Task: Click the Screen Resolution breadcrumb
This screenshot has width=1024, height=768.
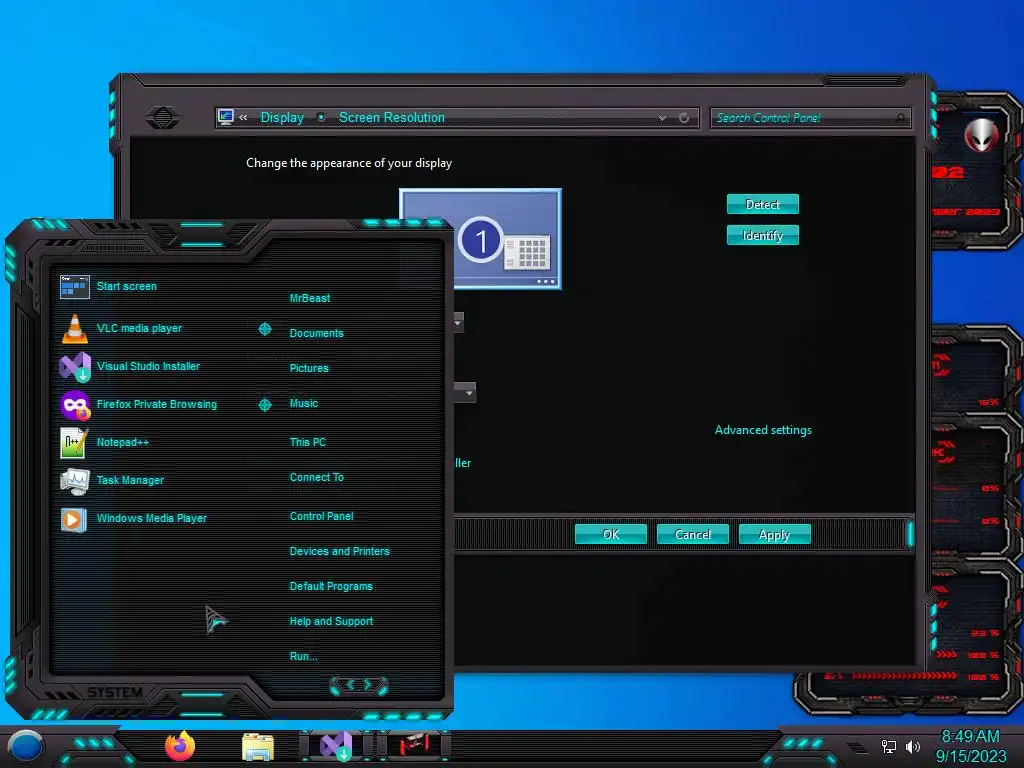Action: pos(392,118)
